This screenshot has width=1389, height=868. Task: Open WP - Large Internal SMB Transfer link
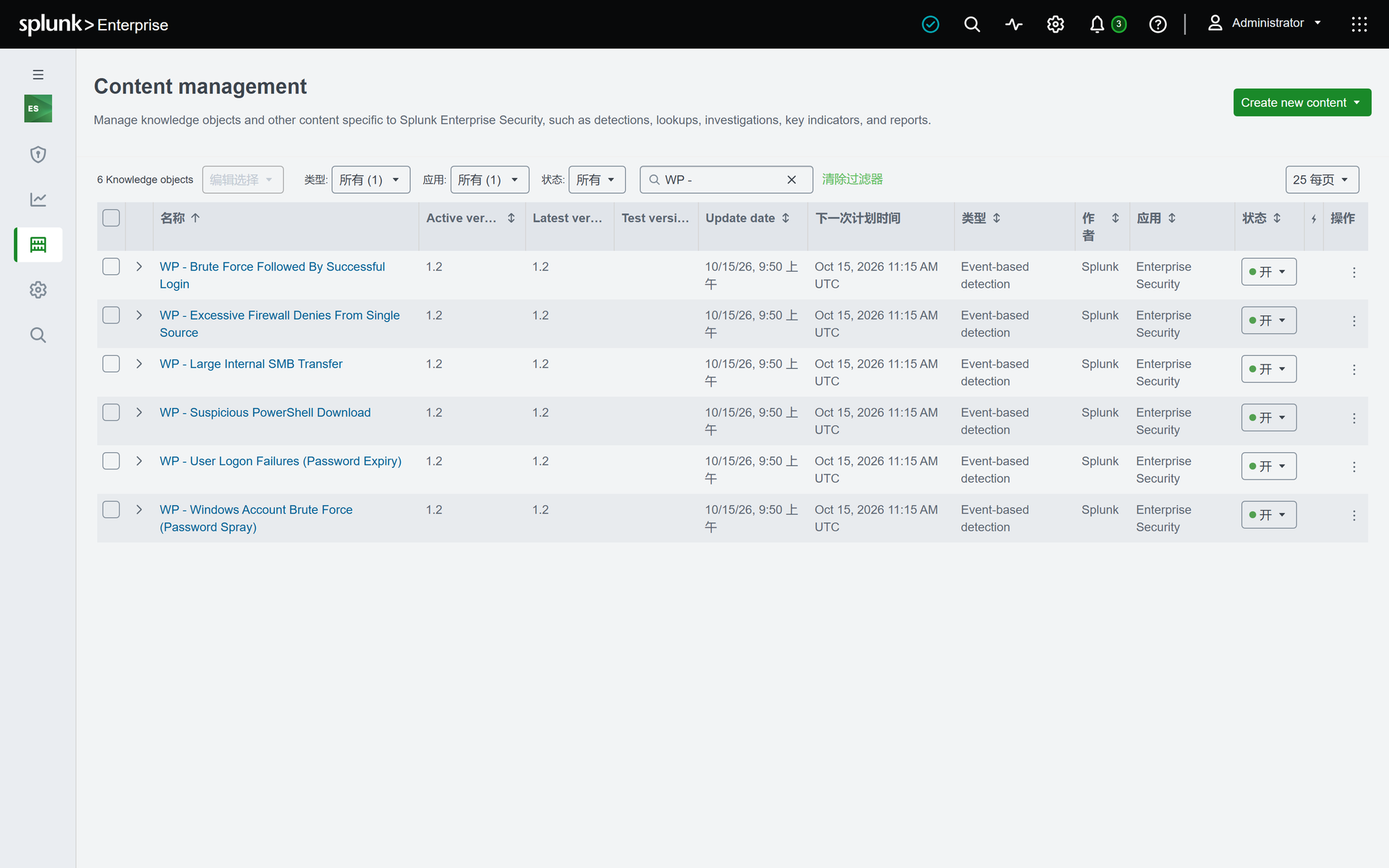pyautogui.click(x=251, y=364)
